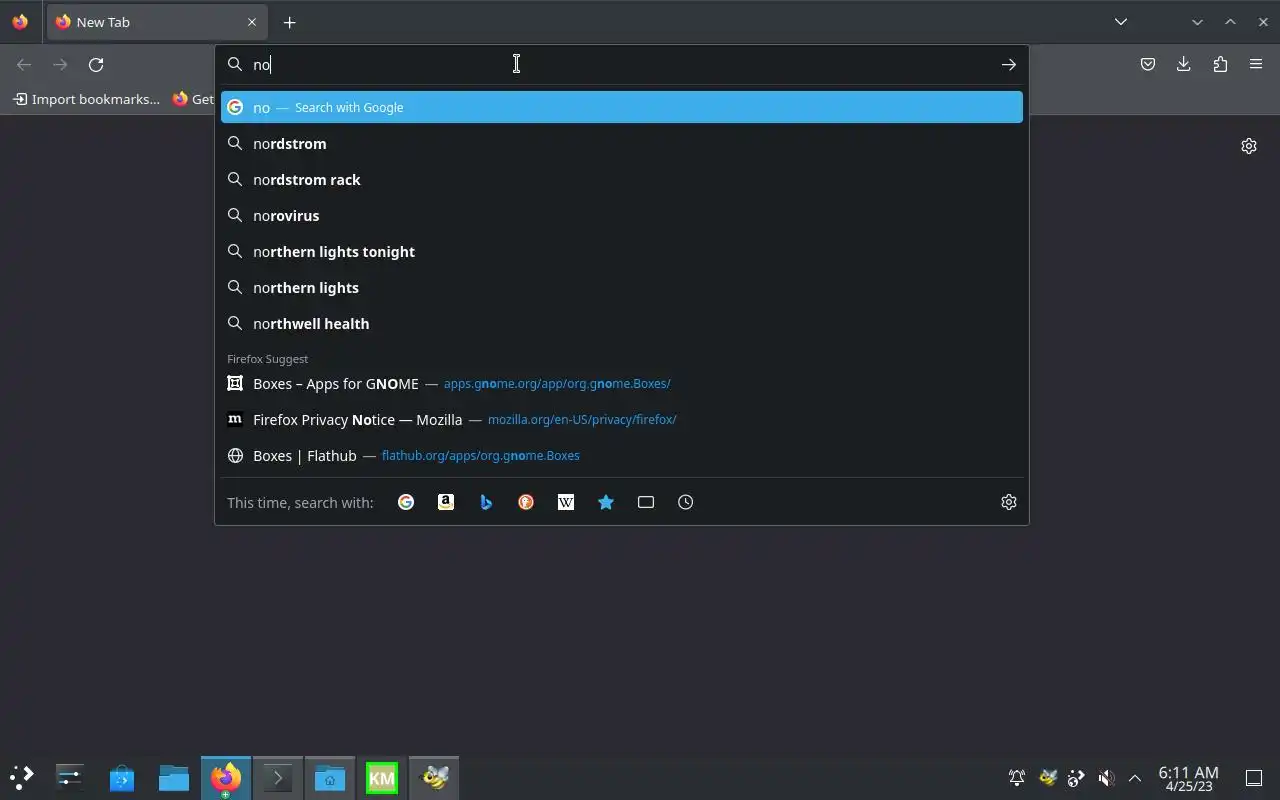Open the connected-dots tray icon
Image resolution: width=1280 pixels, height=800 pixels.
1076,777
